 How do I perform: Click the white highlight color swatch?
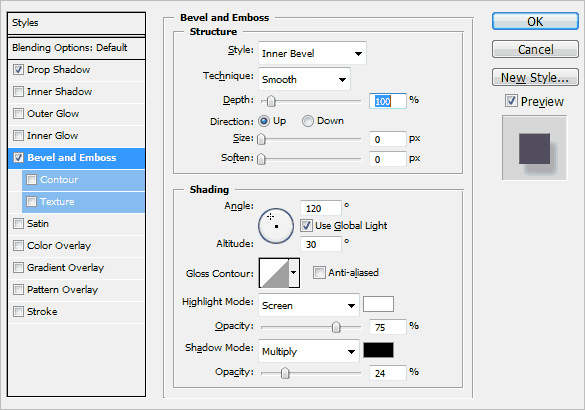pyautogui.click(x=378, y=304)
